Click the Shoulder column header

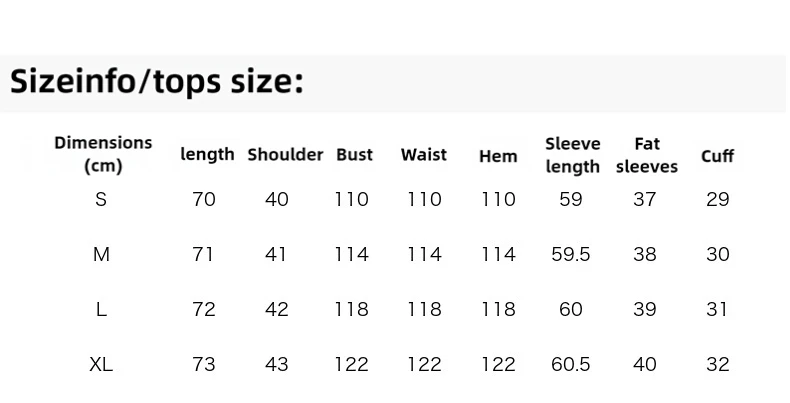coord(285,155)
